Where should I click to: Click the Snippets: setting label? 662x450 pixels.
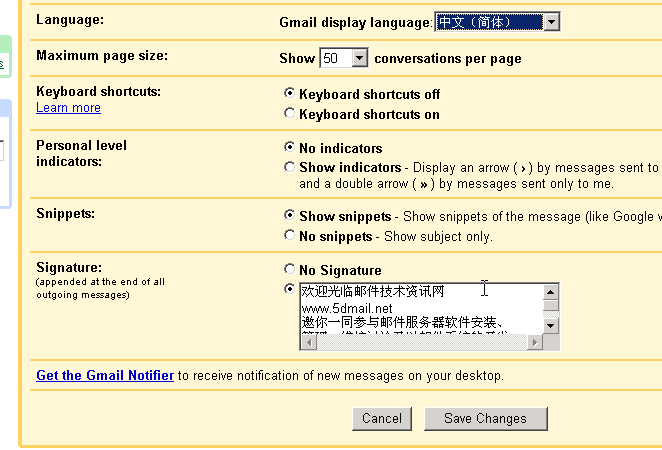(x=65, y=214)
